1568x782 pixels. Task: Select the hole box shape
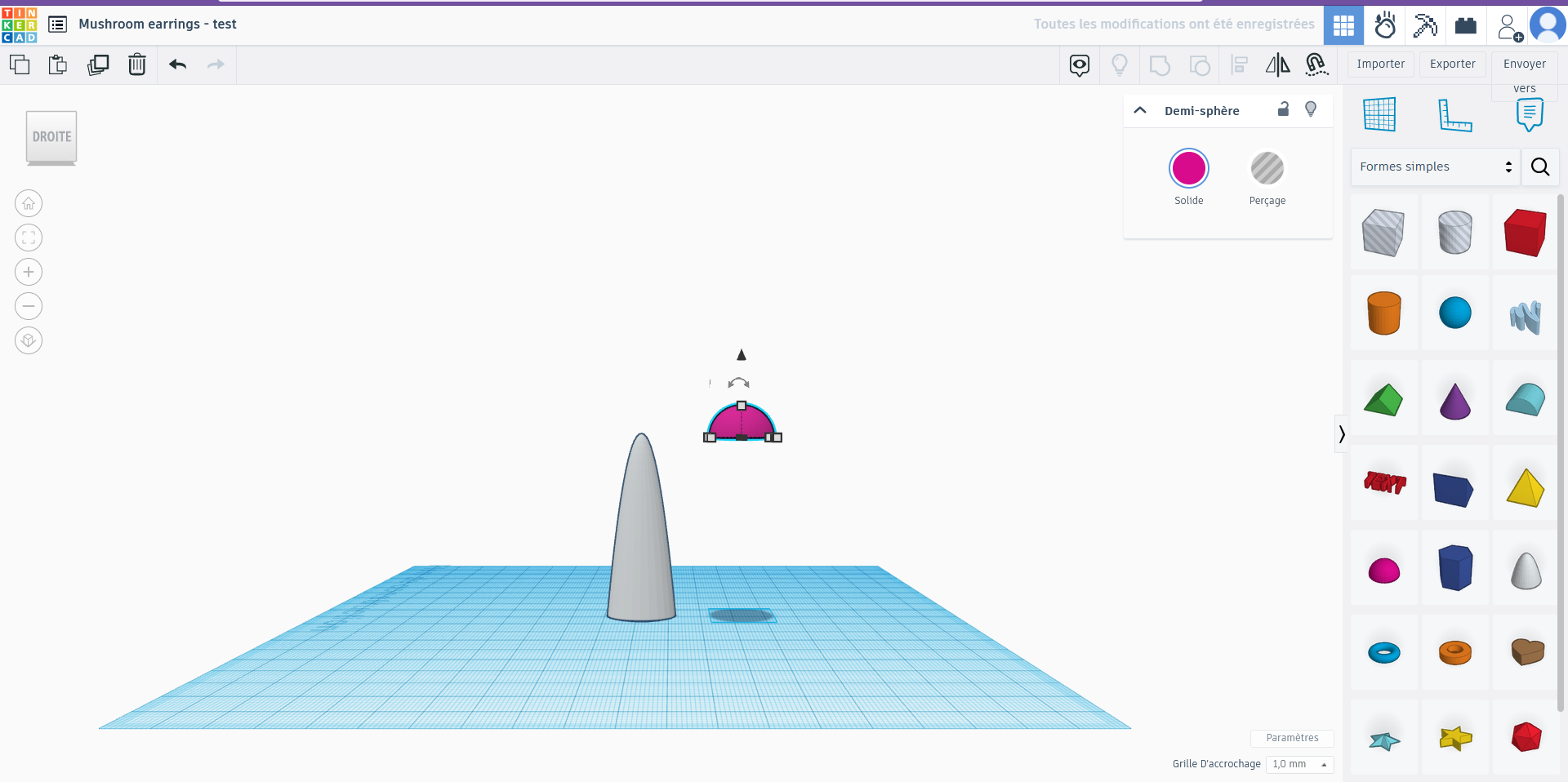coord(1383,232)
